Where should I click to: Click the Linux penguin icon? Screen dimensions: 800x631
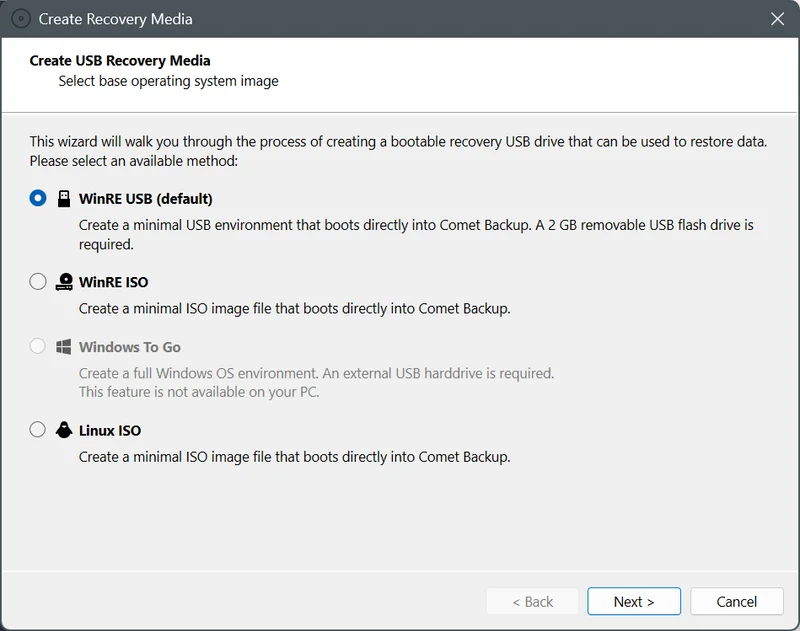pyautogui.click(x=64, y=430)
